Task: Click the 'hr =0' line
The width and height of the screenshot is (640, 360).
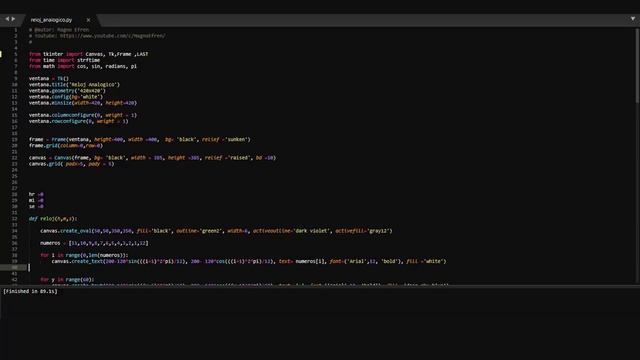Action: point(36,194)
